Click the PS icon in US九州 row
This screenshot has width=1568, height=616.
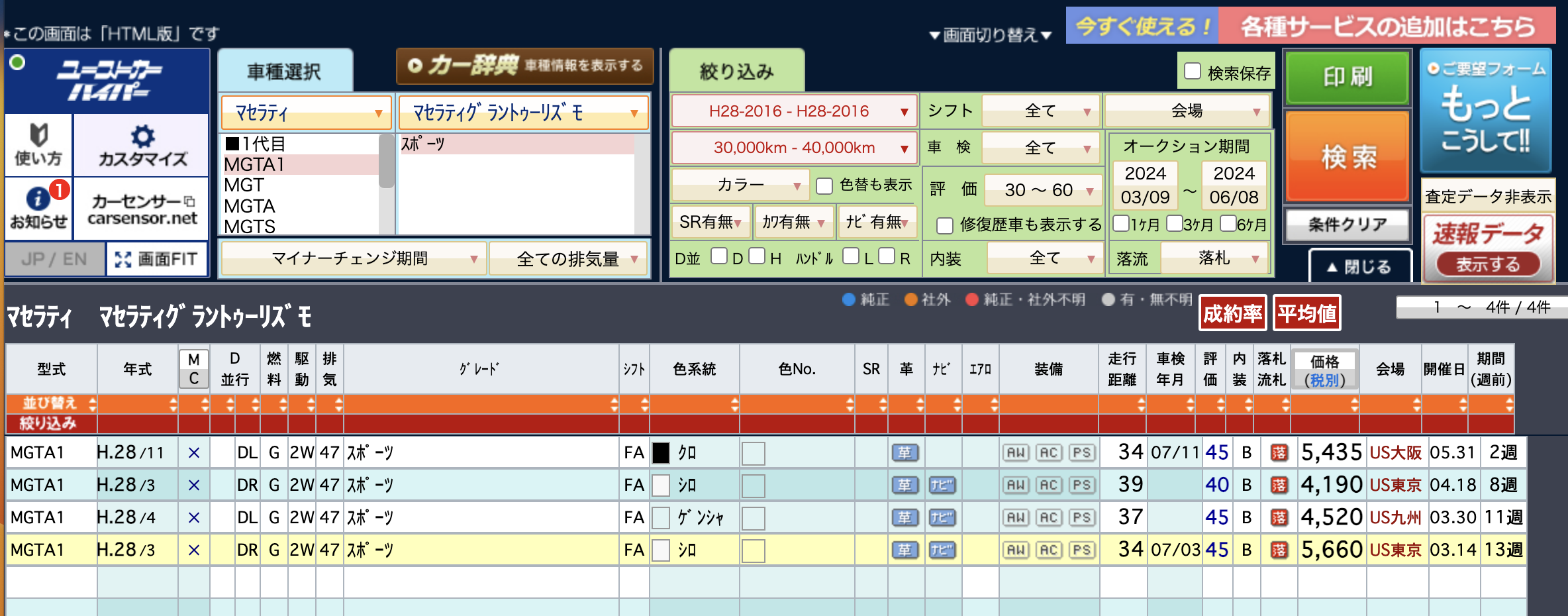tap(1081, 517)
